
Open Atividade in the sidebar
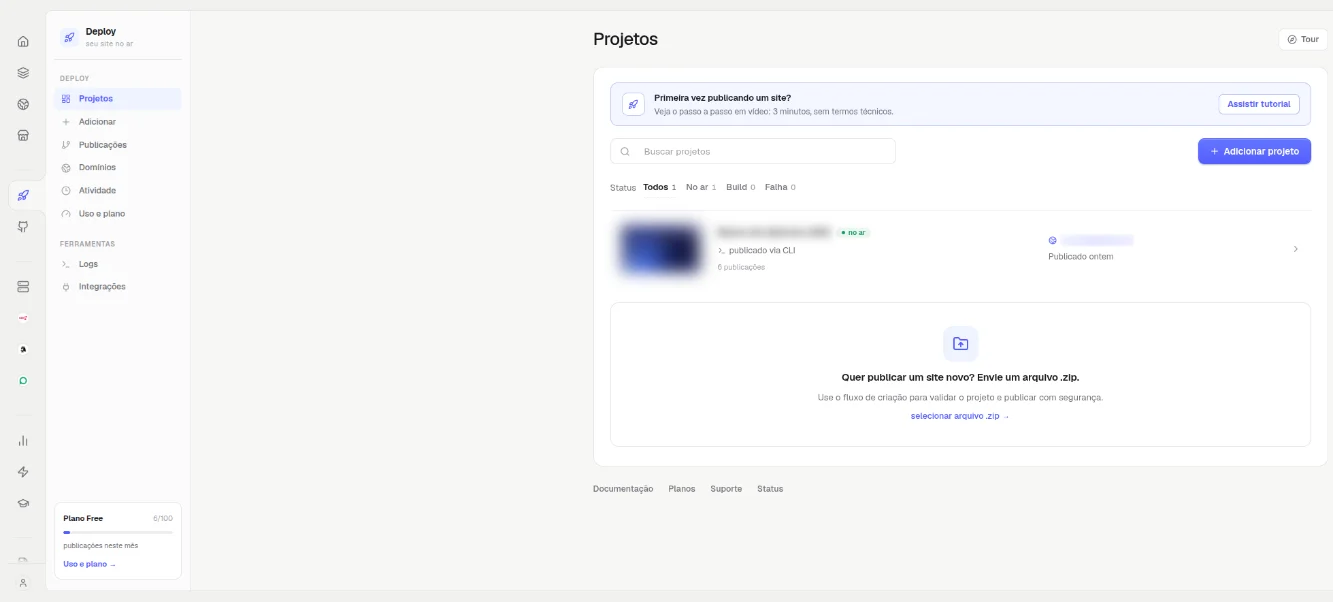tap(118, 191)
